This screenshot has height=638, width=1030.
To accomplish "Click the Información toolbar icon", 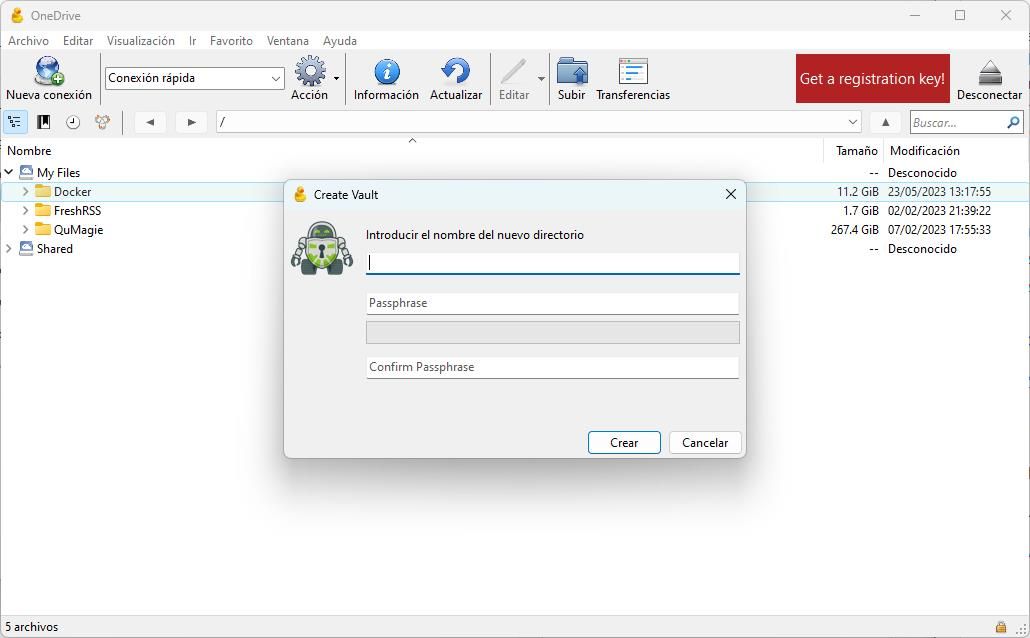I will pos(386,71).
